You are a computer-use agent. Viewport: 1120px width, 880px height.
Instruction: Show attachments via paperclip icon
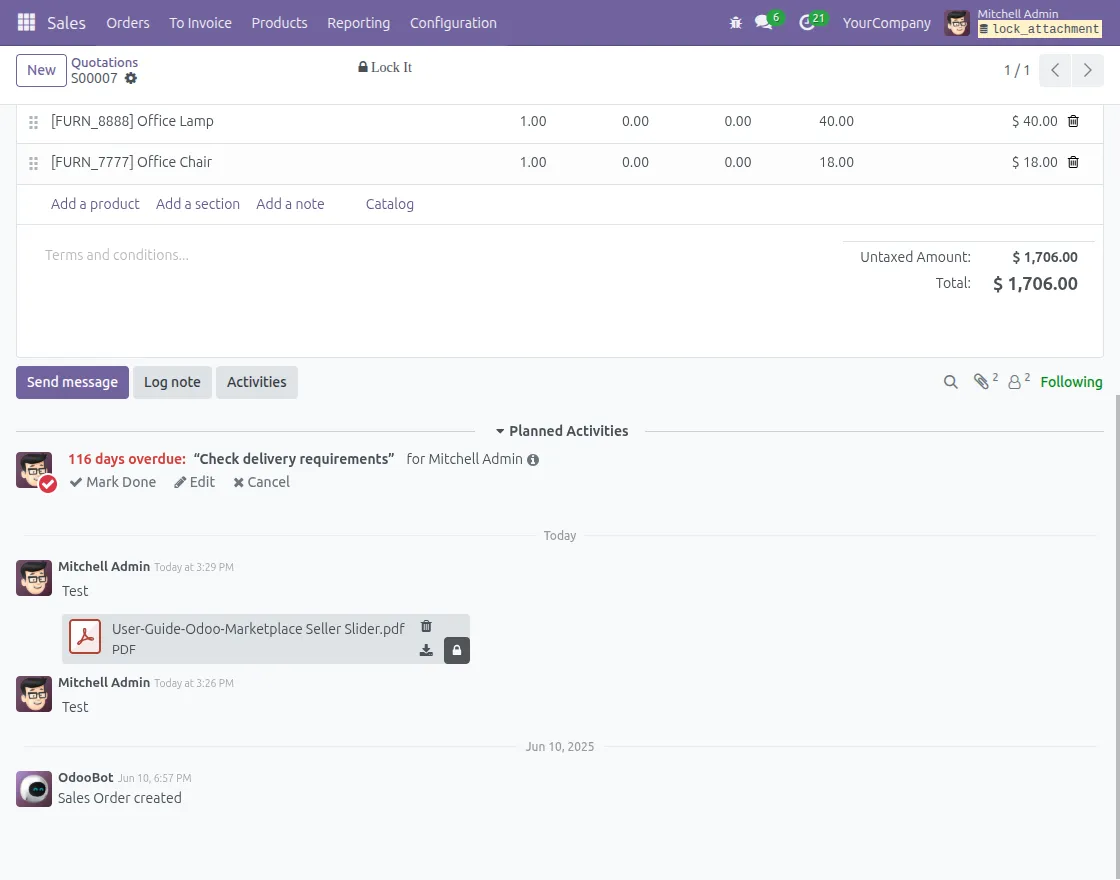click(983, 382)
